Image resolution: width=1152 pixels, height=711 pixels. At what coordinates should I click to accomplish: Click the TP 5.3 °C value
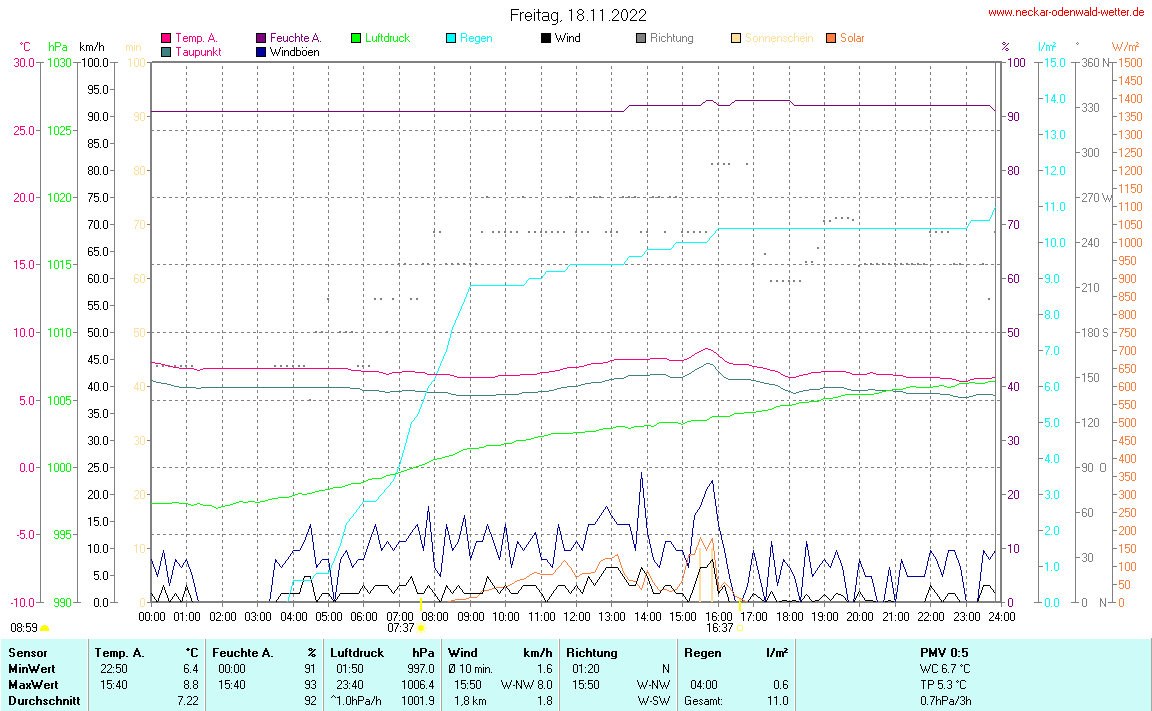pyautogui.click(x=943, y=685)
